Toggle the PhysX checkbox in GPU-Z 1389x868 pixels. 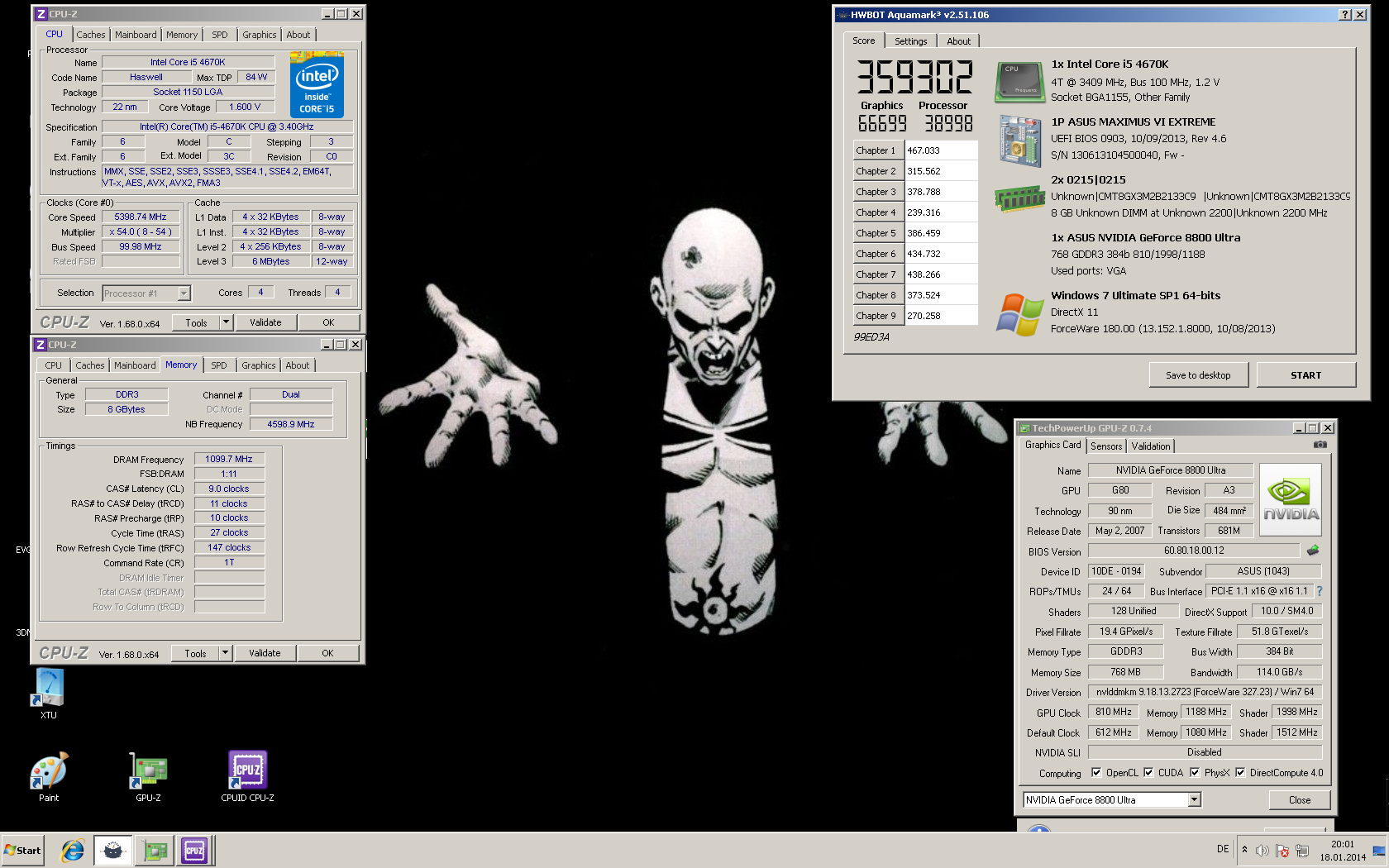pyautogui.click(x=1195, y=773)
